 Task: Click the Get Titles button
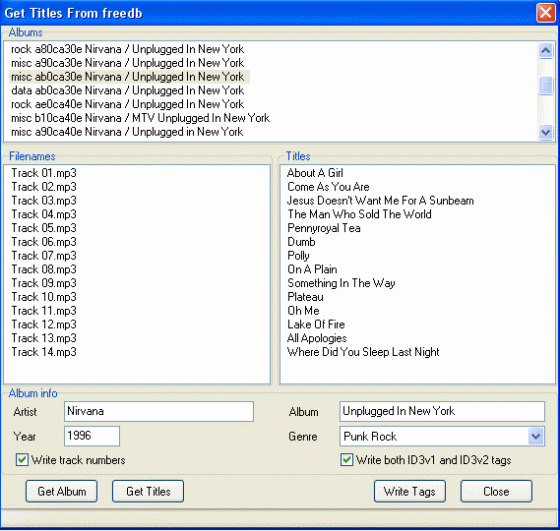point(148,491)
